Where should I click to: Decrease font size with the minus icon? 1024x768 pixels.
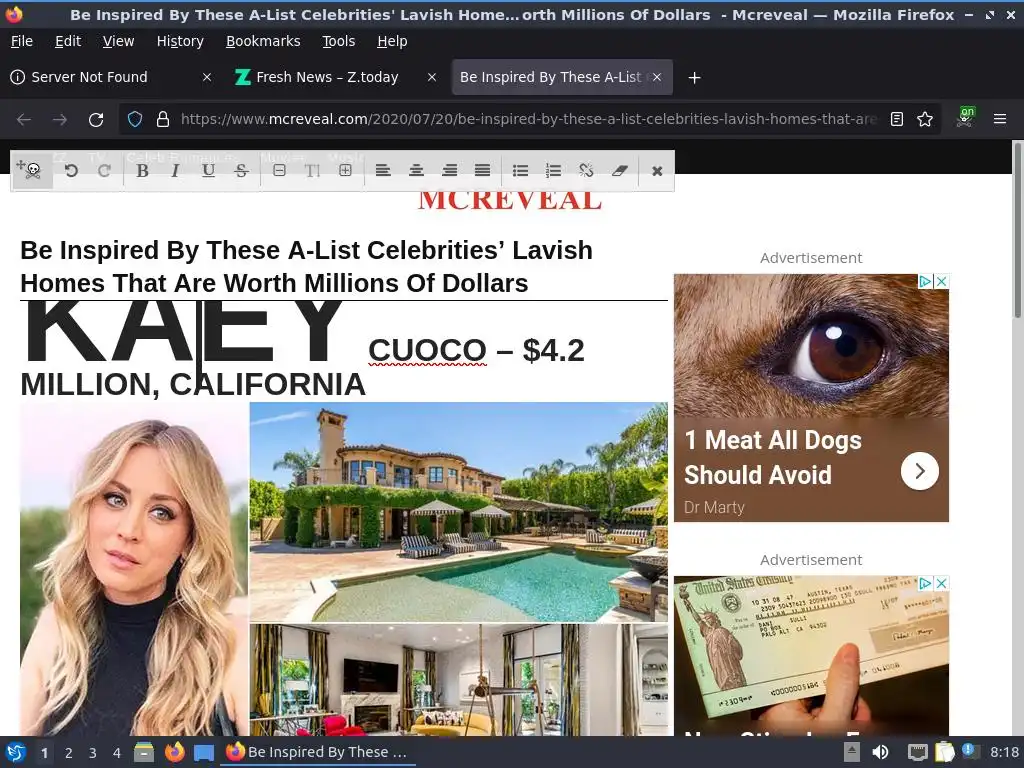point(279,170)
